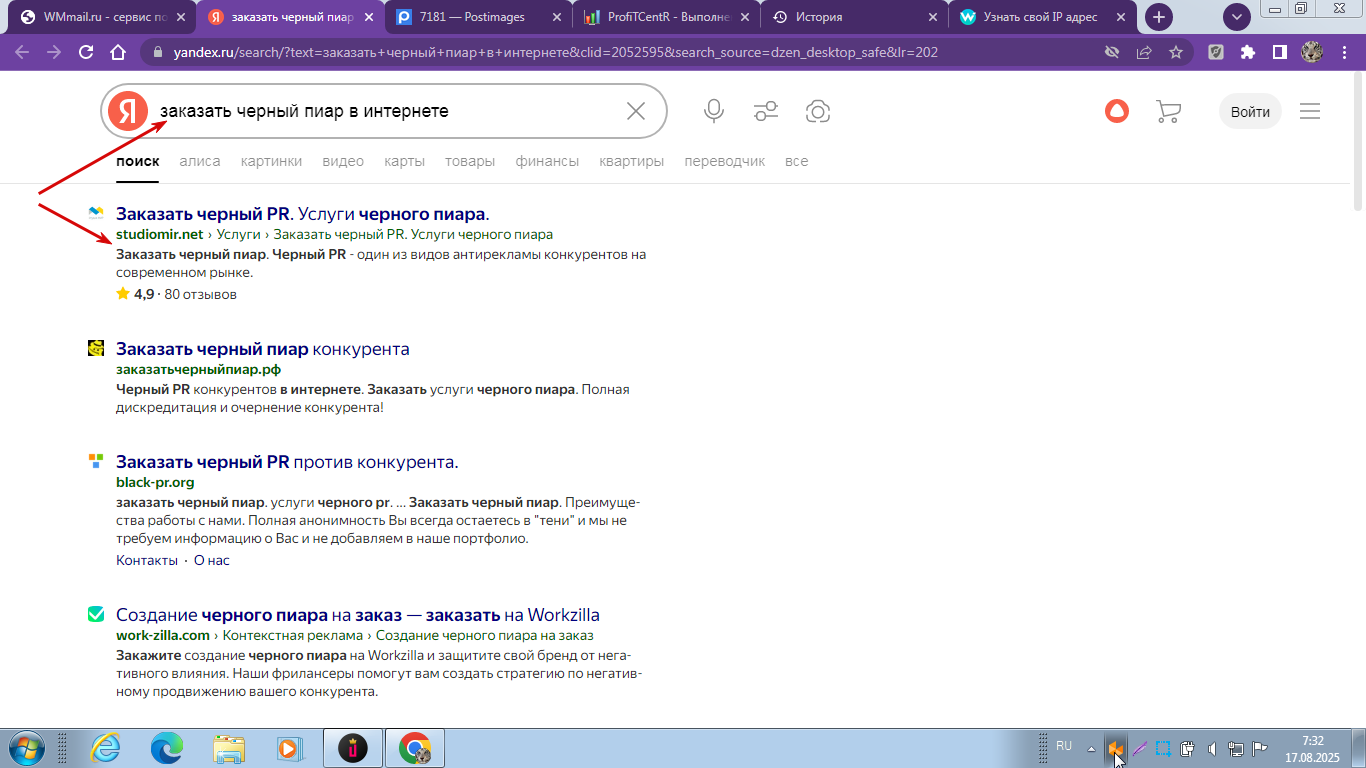1366x768 pixels.
Task: Open the tab search dropdown arrow
Action: (x=1238, y=17)
